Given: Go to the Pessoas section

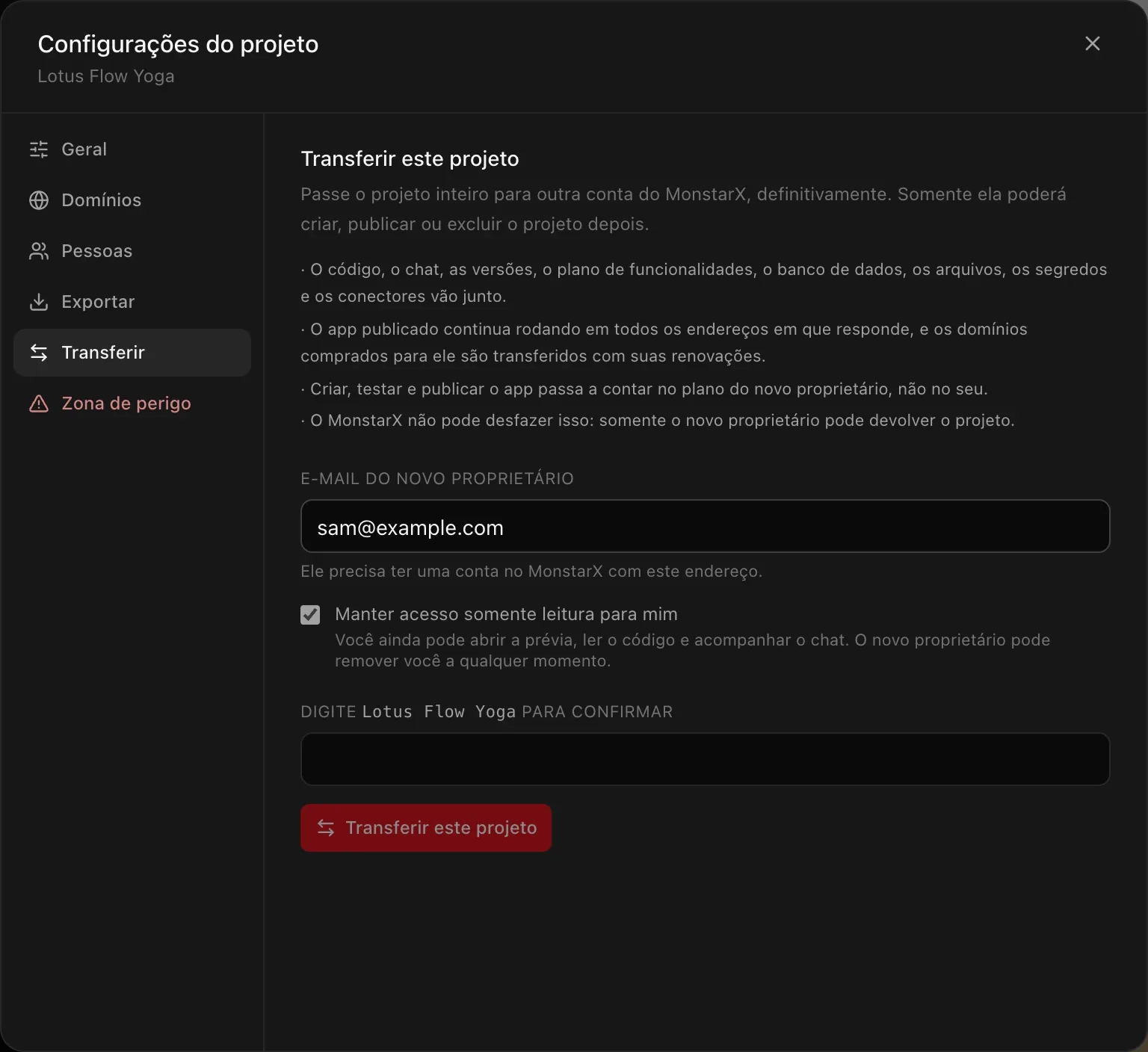Looking at the screenshot, I should point(132,251).
